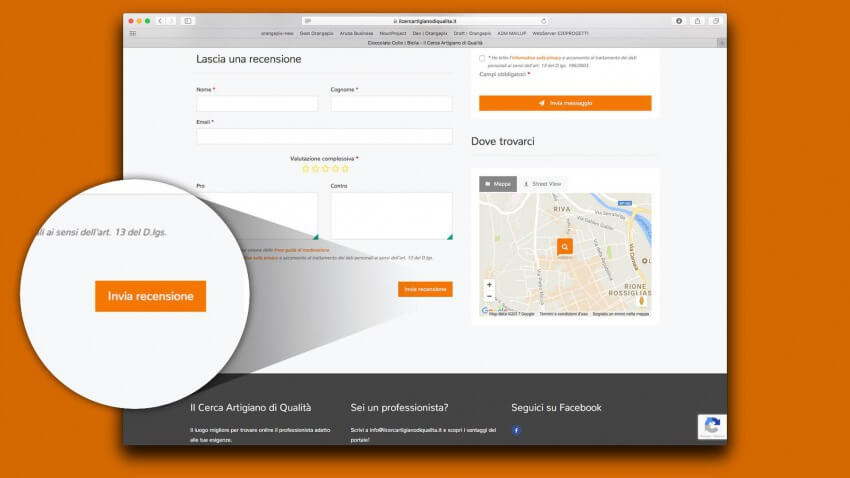The image size is (850, 478).
Task: Check the privacy consent checkbox
Action: [482, 59]
